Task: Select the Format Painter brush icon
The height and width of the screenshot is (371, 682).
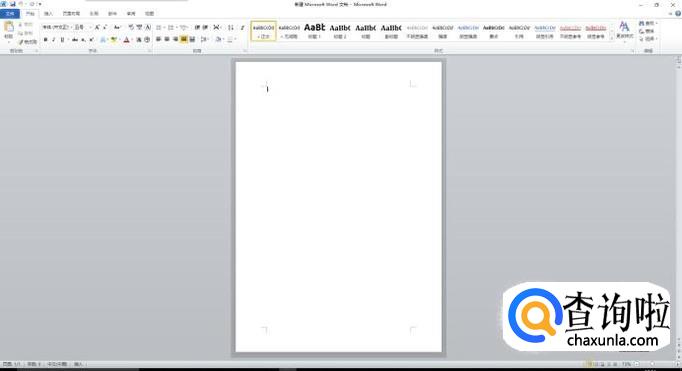Action: (x=21, y=42)
